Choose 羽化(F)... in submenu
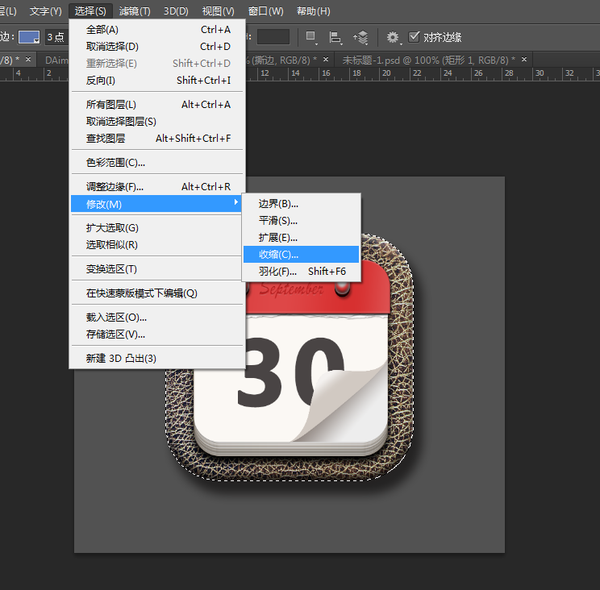Screen dimensions: 600x590 [x=301, y=271]
